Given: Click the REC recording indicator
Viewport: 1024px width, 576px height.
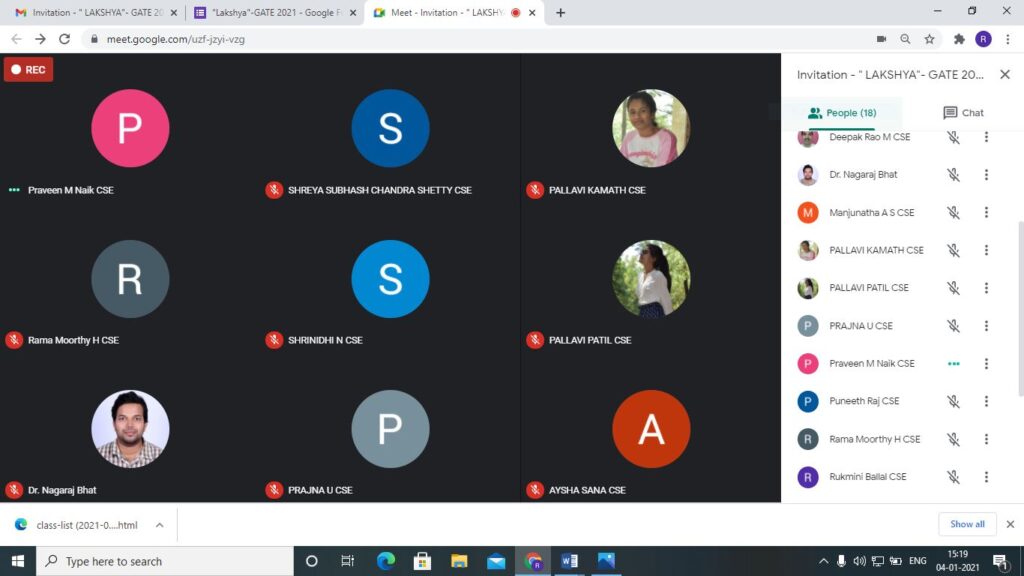Looking at the screenshot, I should click(x=28, y=70).
